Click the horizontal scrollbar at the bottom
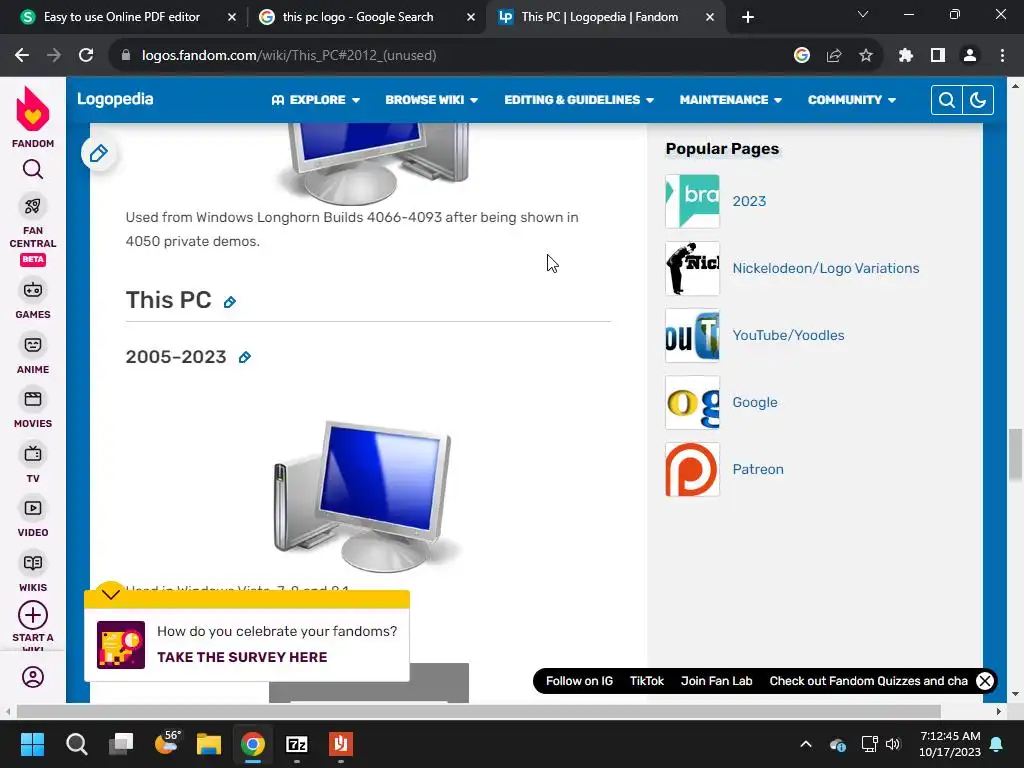This screenshot has width=1024, height=768. 478,711
